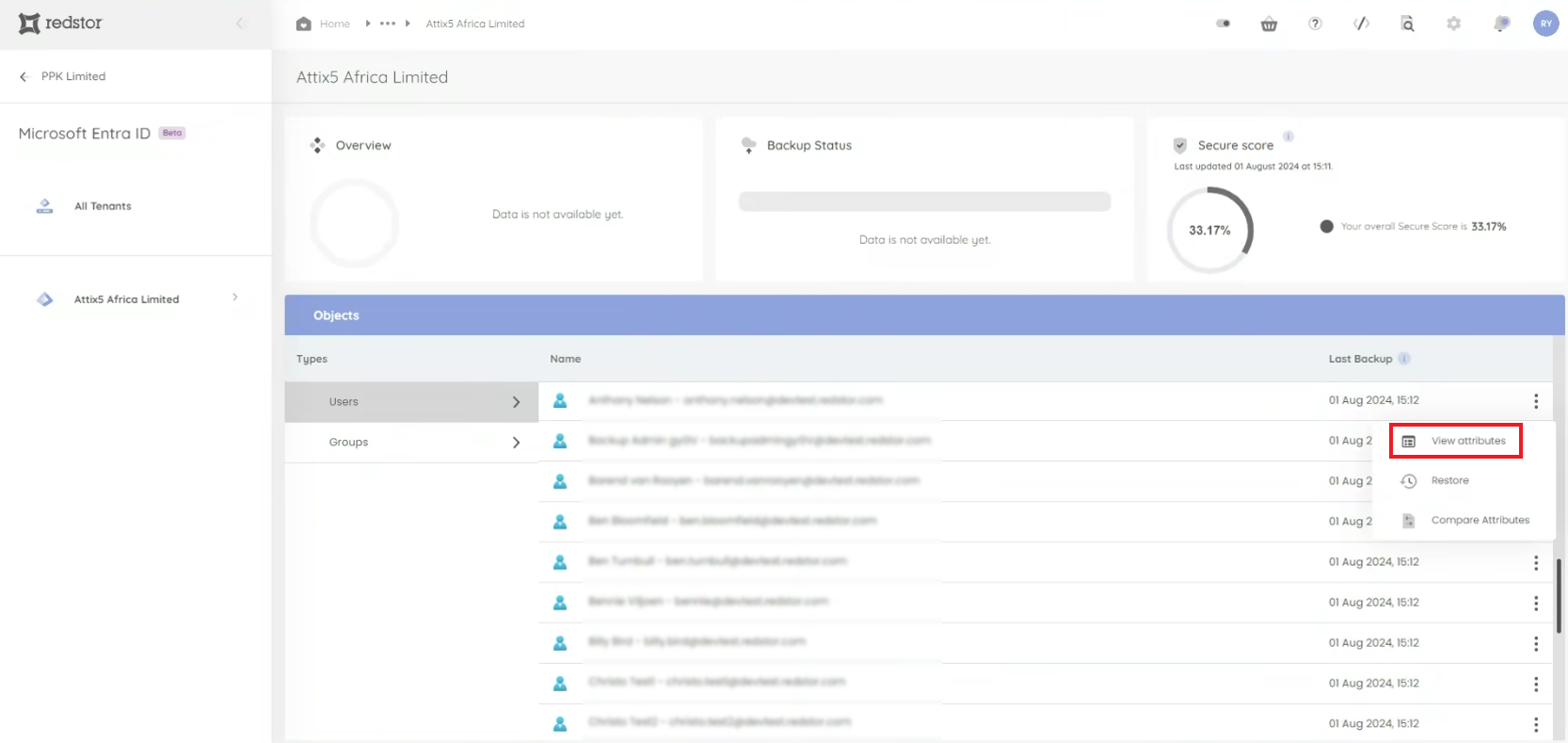Click the All Tenants icon

44,206
